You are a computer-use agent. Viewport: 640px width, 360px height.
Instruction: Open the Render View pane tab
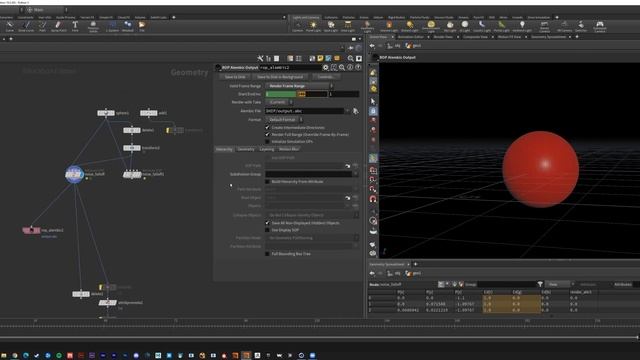(443, 37)
